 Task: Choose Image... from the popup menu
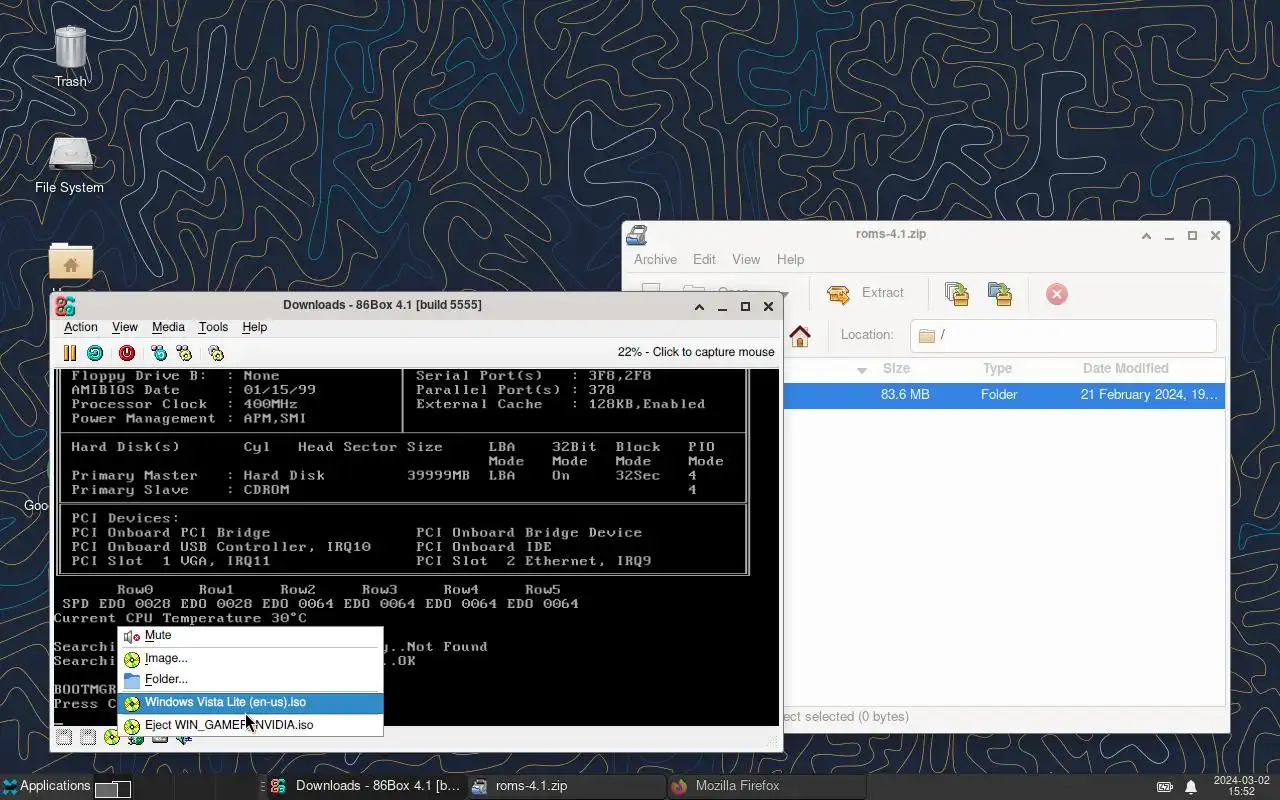click(250, 658)
